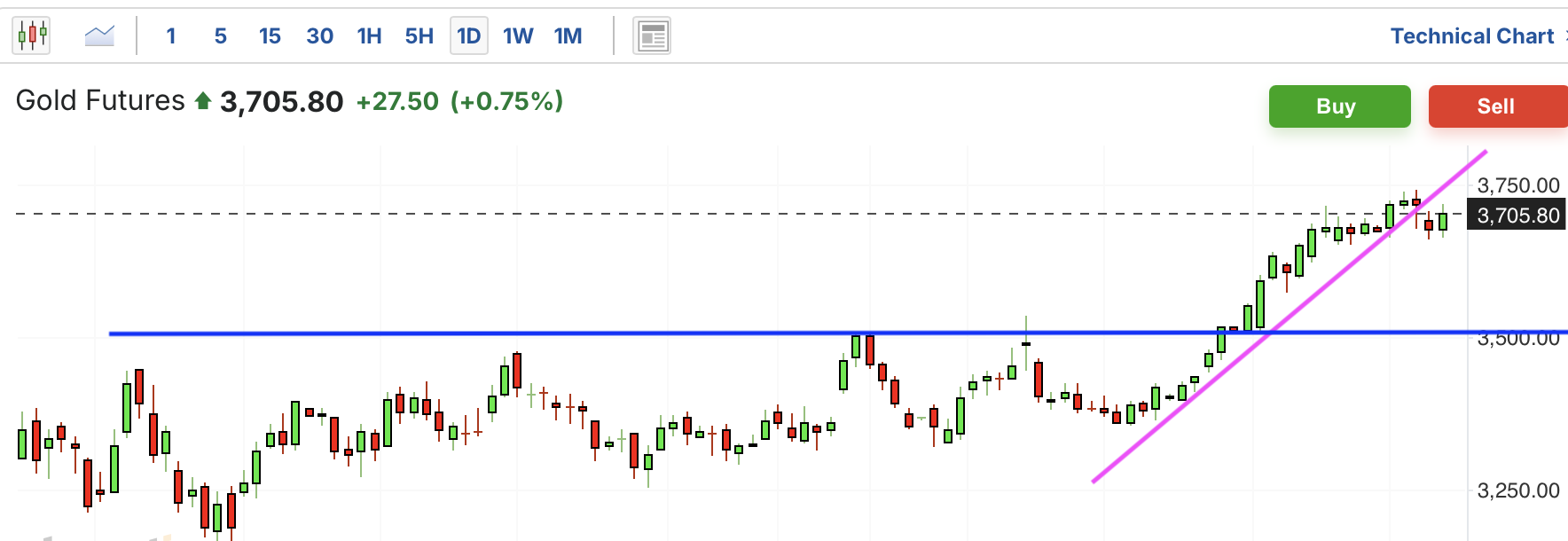The height and width of the screenshot is (541, 1568).
Task: Choose the 5H timeframe
Action: point(419,36)
